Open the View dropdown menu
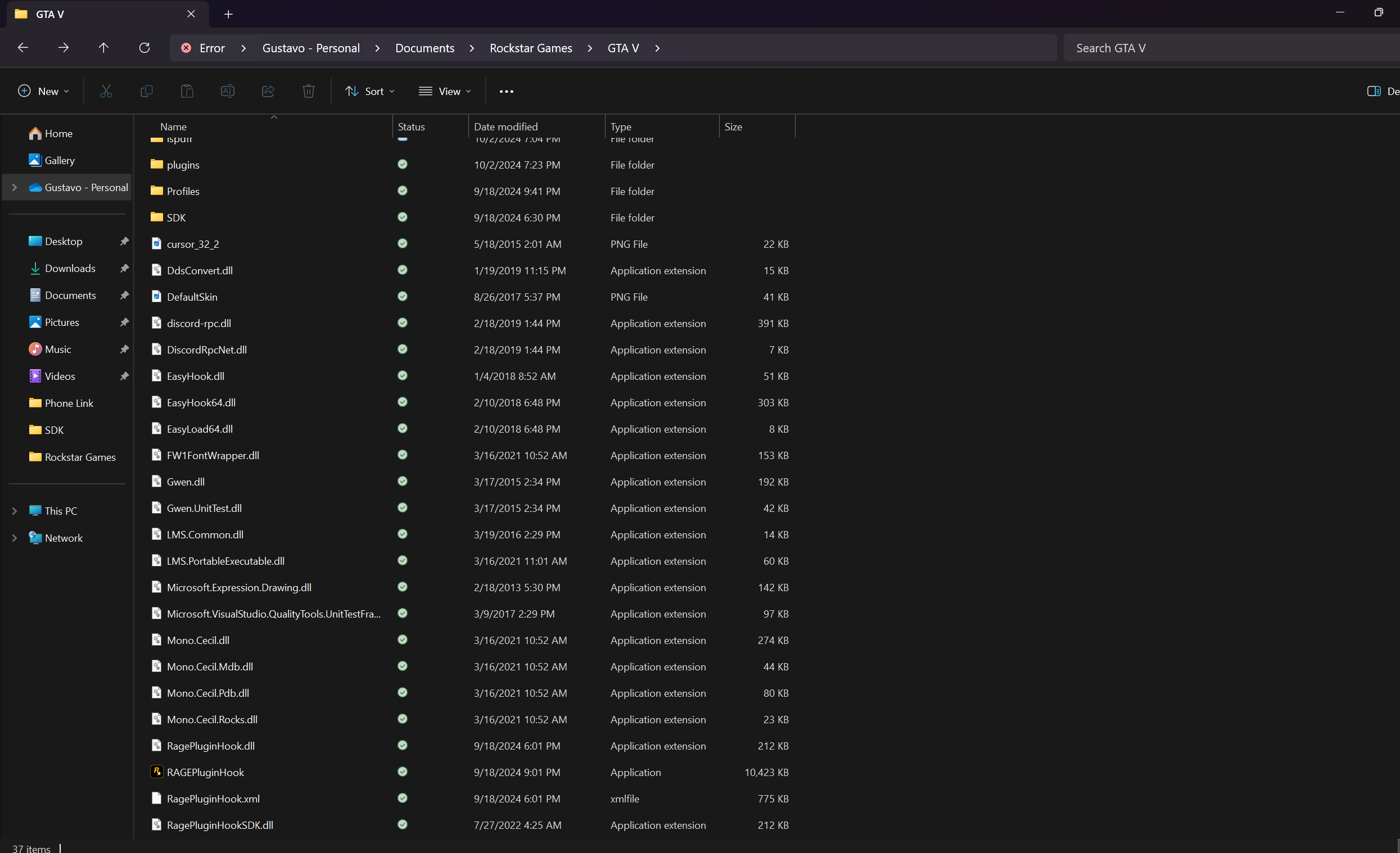The image size is (1400, 853). (x=445, y=92)
